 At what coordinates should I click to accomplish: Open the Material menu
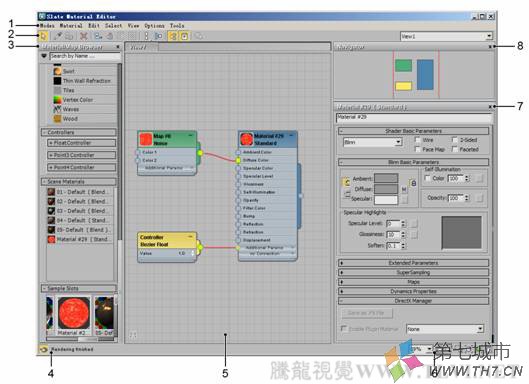(71, 26)
